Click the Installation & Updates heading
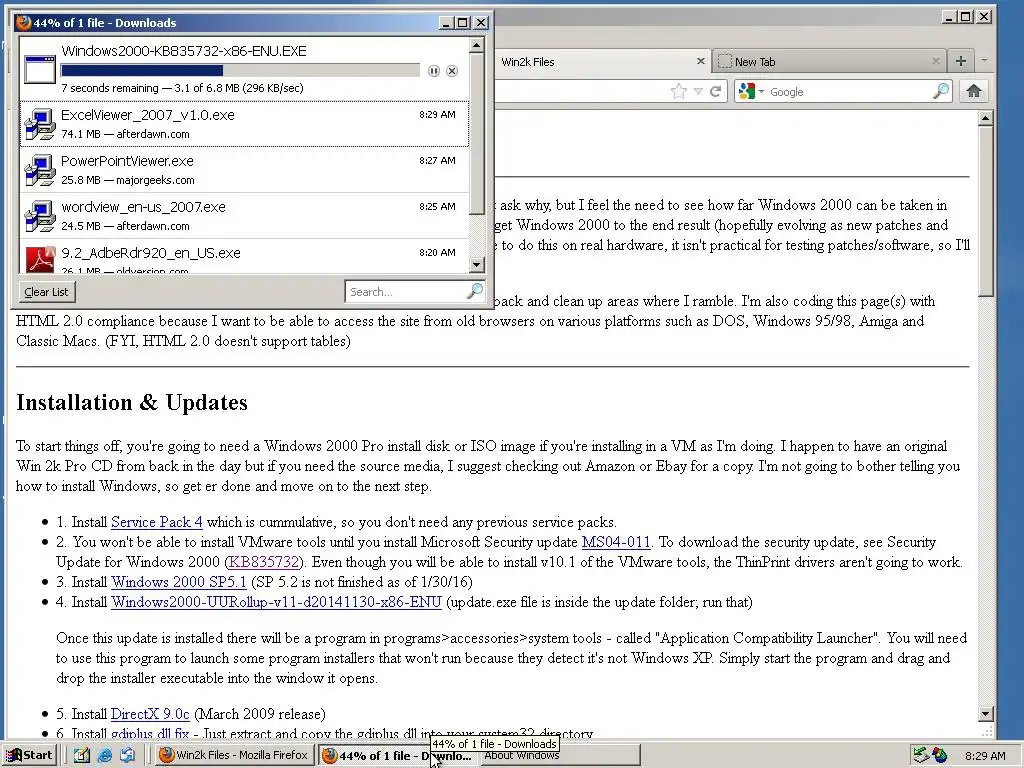This screenshot has width=1024, height=768. tap(132, 402)
